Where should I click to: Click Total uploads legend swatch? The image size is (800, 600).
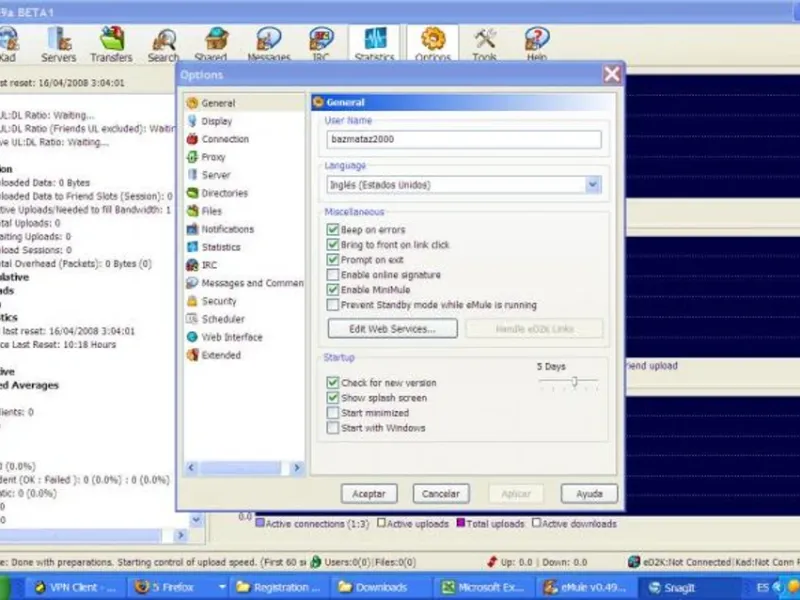(461, 523)
